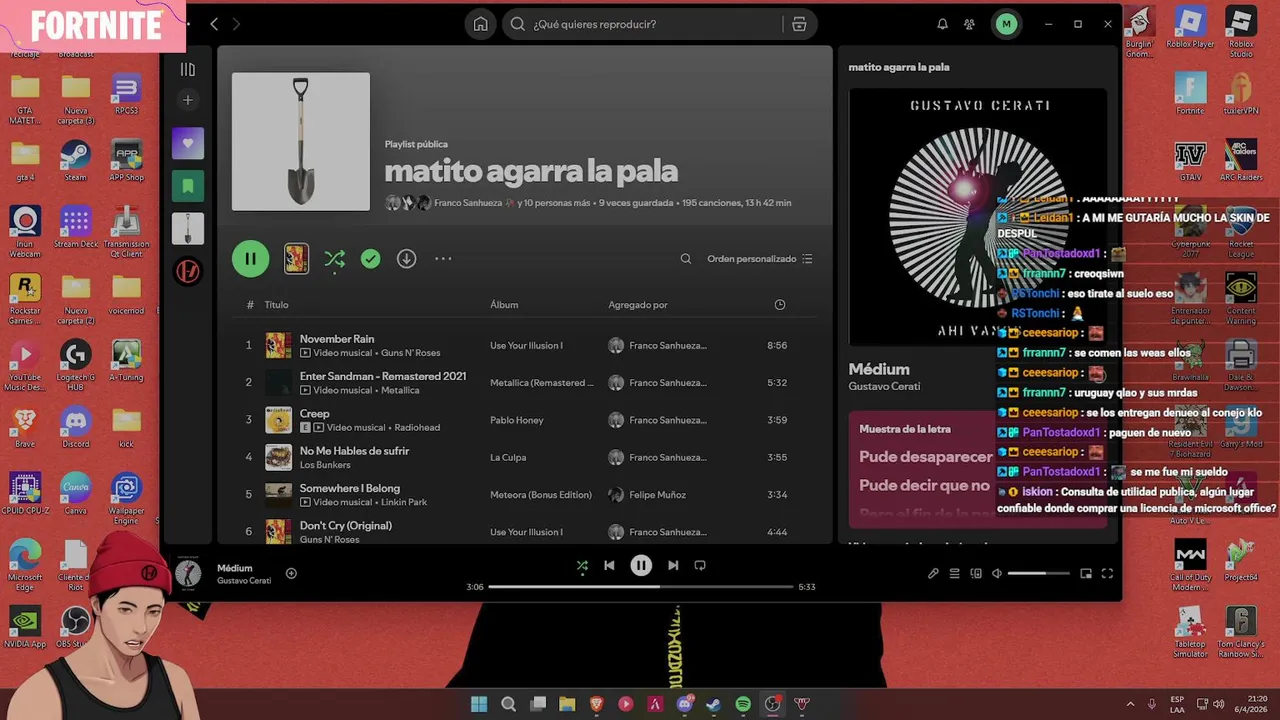Viewport: 1280px width, 720px height.
Task: Open Franco Sanhueza in playlist header
Action: click(x=468, y=203)
